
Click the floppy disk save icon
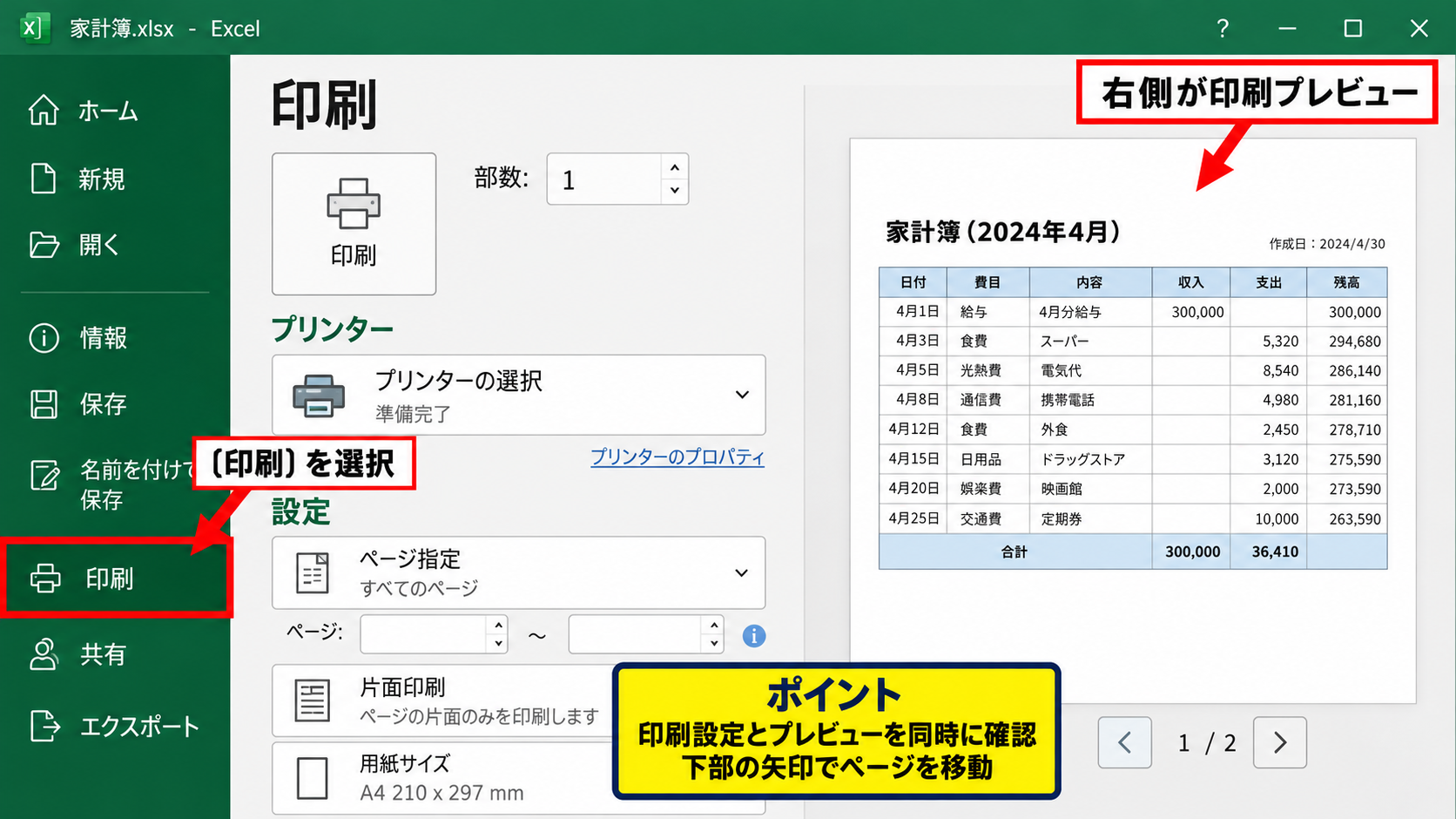click(44, 404)
